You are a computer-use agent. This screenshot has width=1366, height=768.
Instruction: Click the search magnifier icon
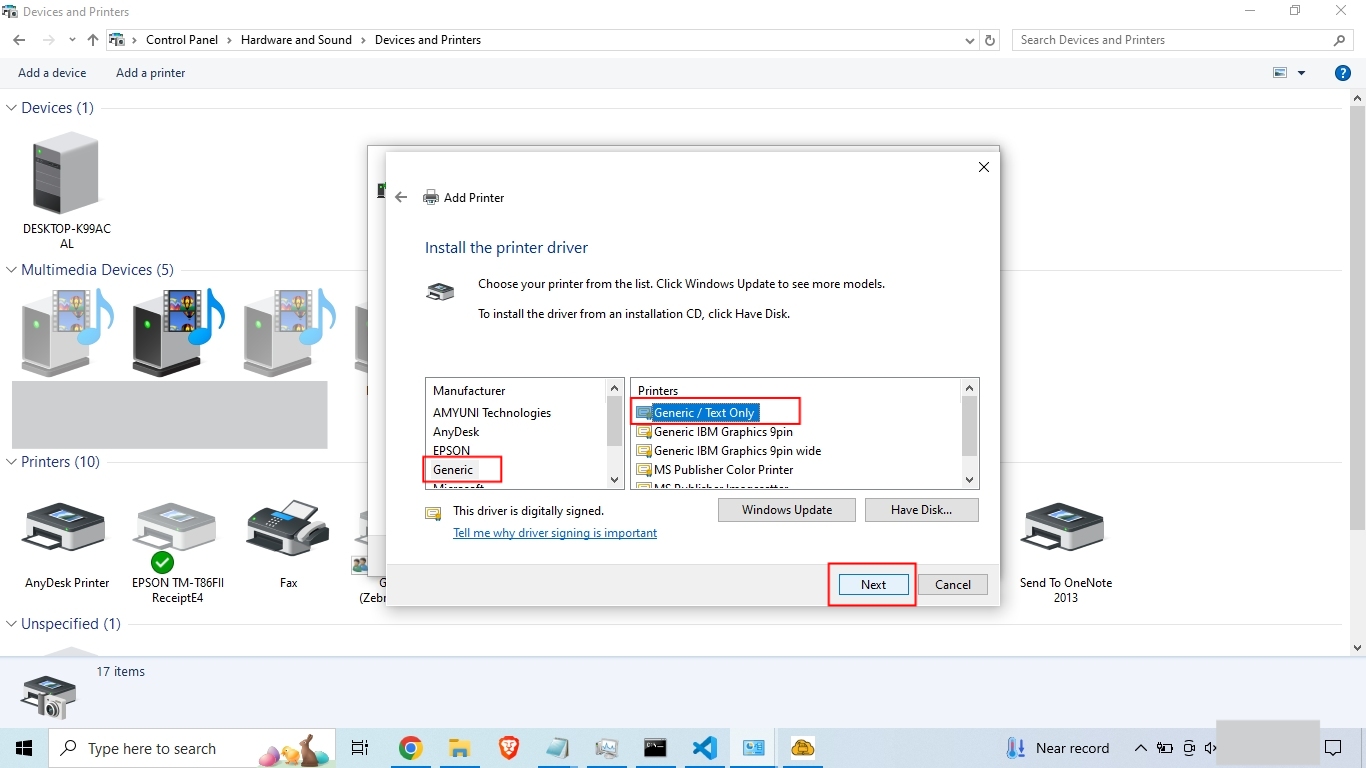click(x=1340, y=40)
